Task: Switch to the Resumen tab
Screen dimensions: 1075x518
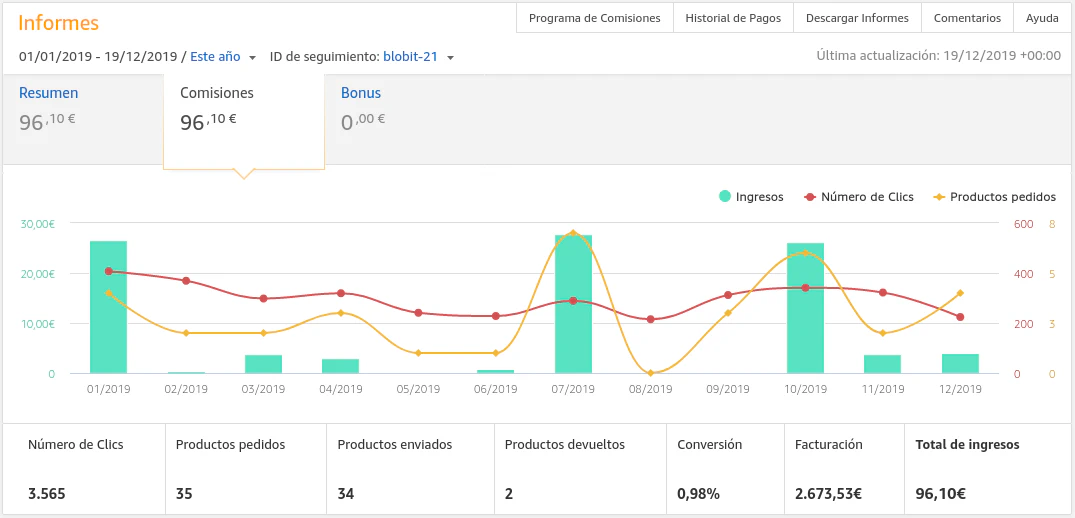Action: click(x=48, y=93)
